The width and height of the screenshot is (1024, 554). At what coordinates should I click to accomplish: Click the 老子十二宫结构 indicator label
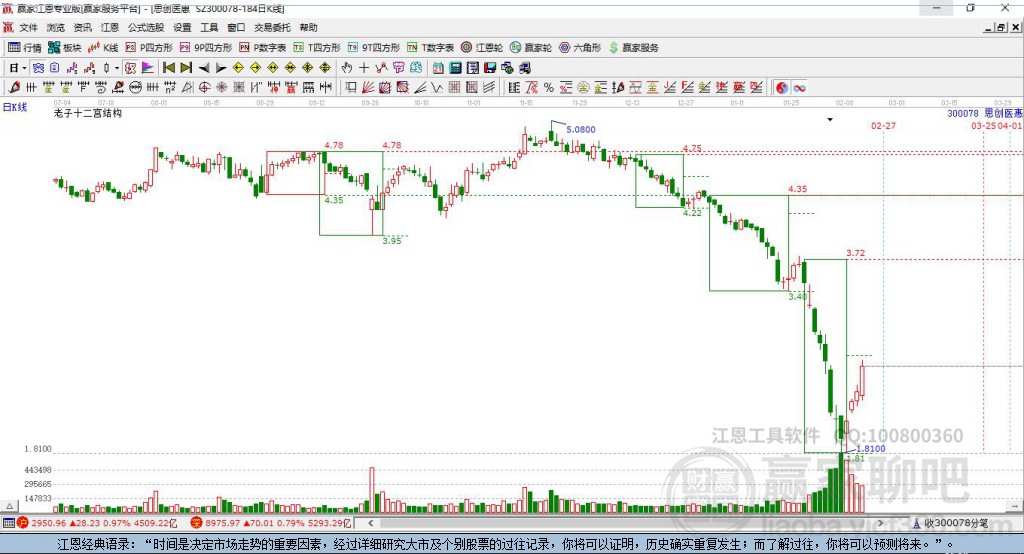(x=88, y=113)
